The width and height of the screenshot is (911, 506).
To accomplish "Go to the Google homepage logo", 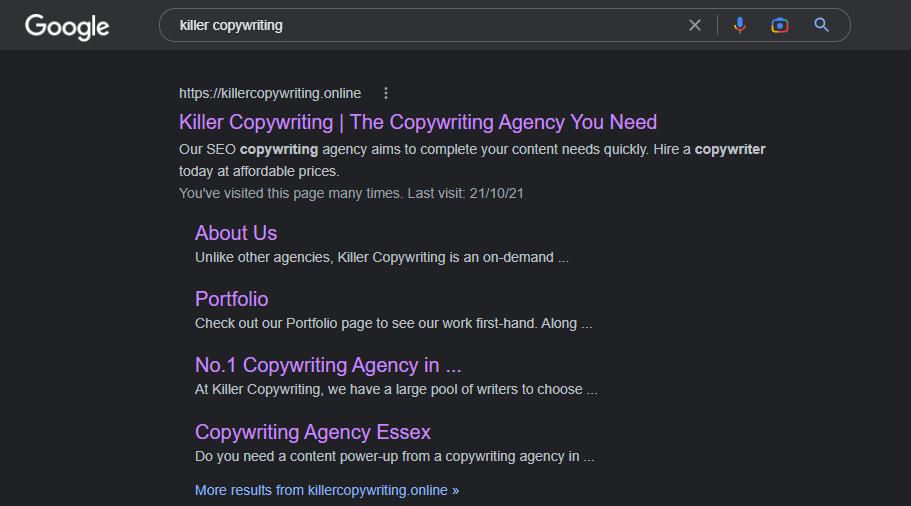I will 67,27.
